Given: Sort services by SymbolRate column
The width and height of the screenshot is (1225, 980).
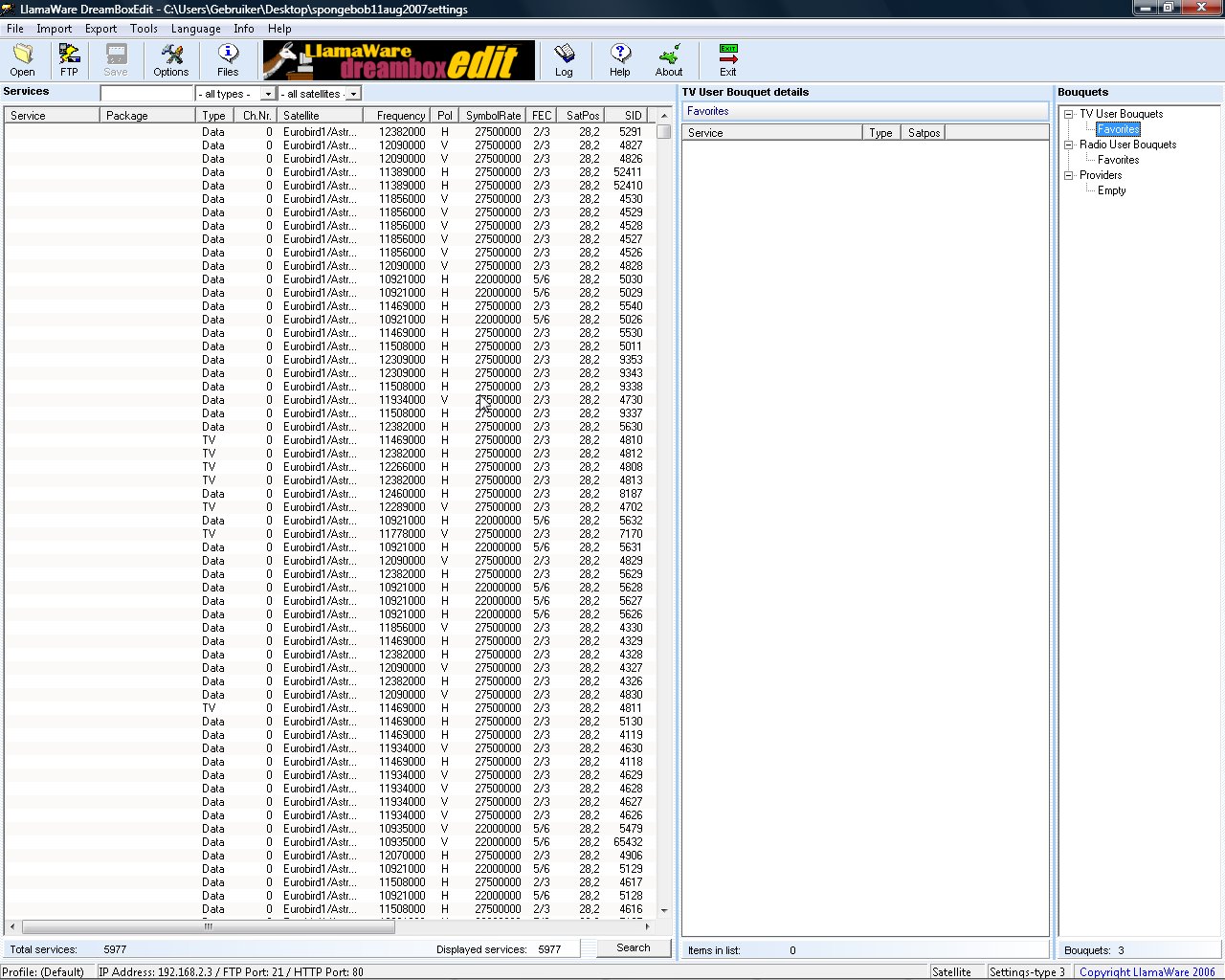Looking at the screenshot, I should [x=492, y=115].
